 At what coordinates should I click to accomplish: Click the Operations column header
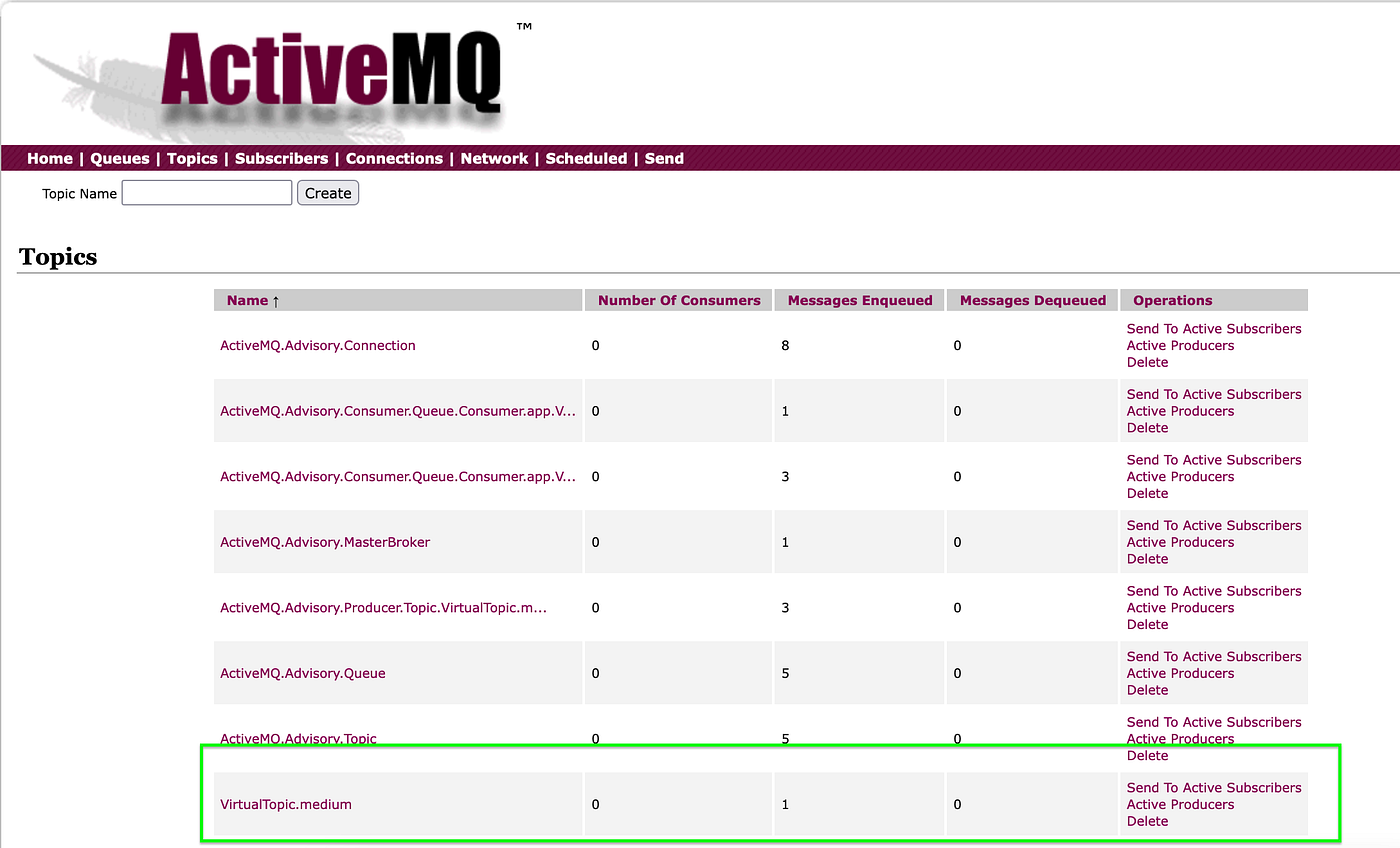tap(1173, 300)
